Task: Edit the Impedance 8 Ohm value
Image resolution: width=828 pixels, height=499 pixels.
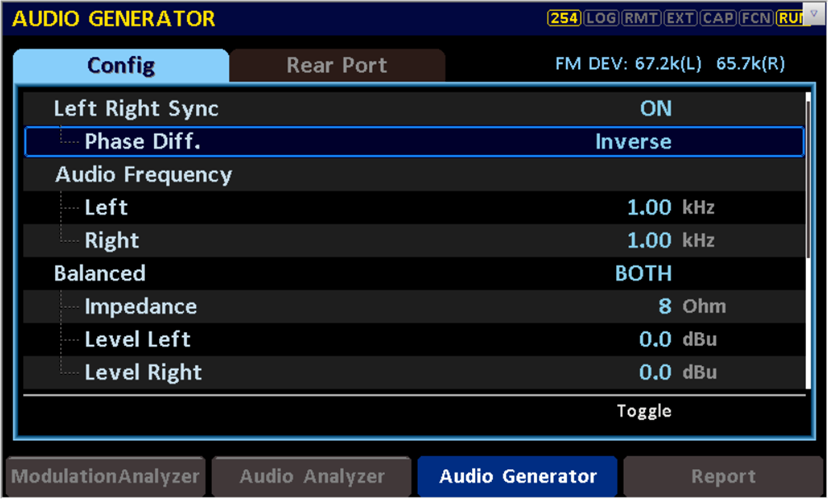Action: point(664,306)
